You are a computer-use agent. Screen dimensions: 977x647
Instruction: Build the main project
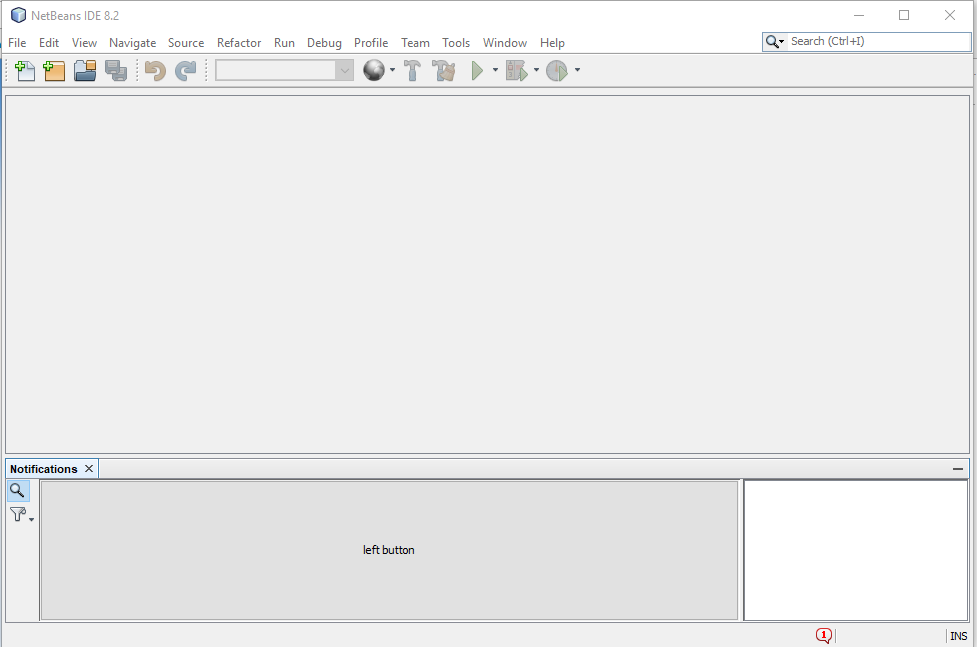[x=412, y=70]
